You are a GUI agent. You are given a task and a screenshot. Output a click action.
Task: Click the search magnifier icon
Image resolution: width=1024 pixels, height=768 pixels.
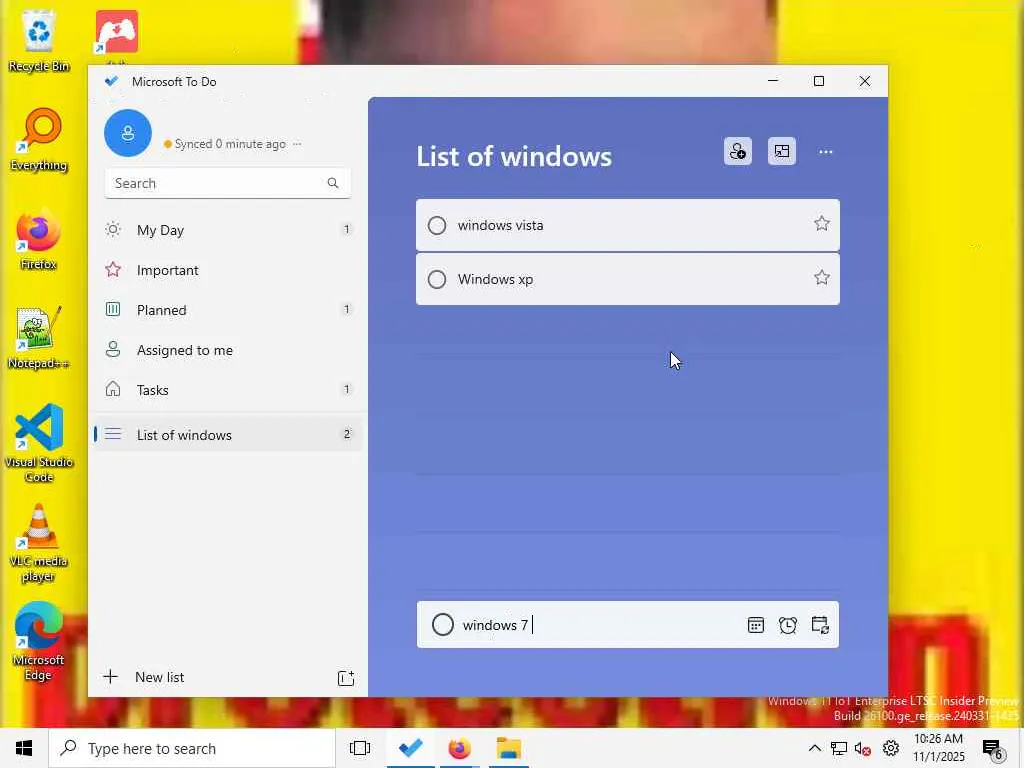tap(333, 183)
